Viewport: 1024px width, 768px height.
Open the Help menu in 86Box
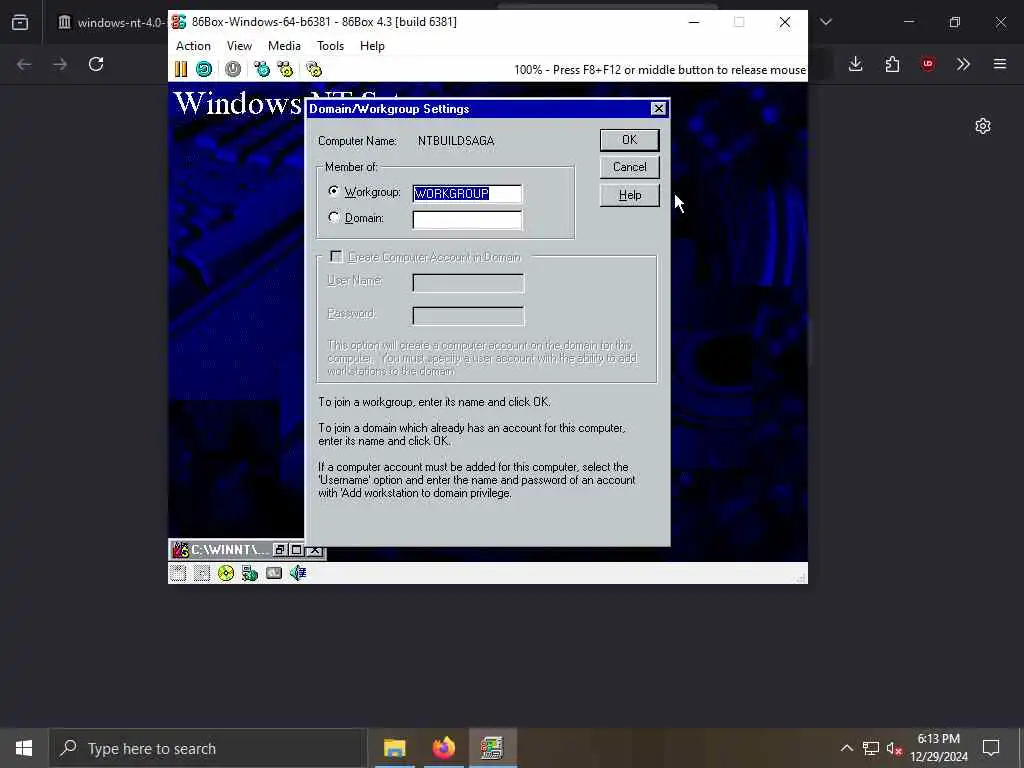pyautogui.click(x=372, y=46)
